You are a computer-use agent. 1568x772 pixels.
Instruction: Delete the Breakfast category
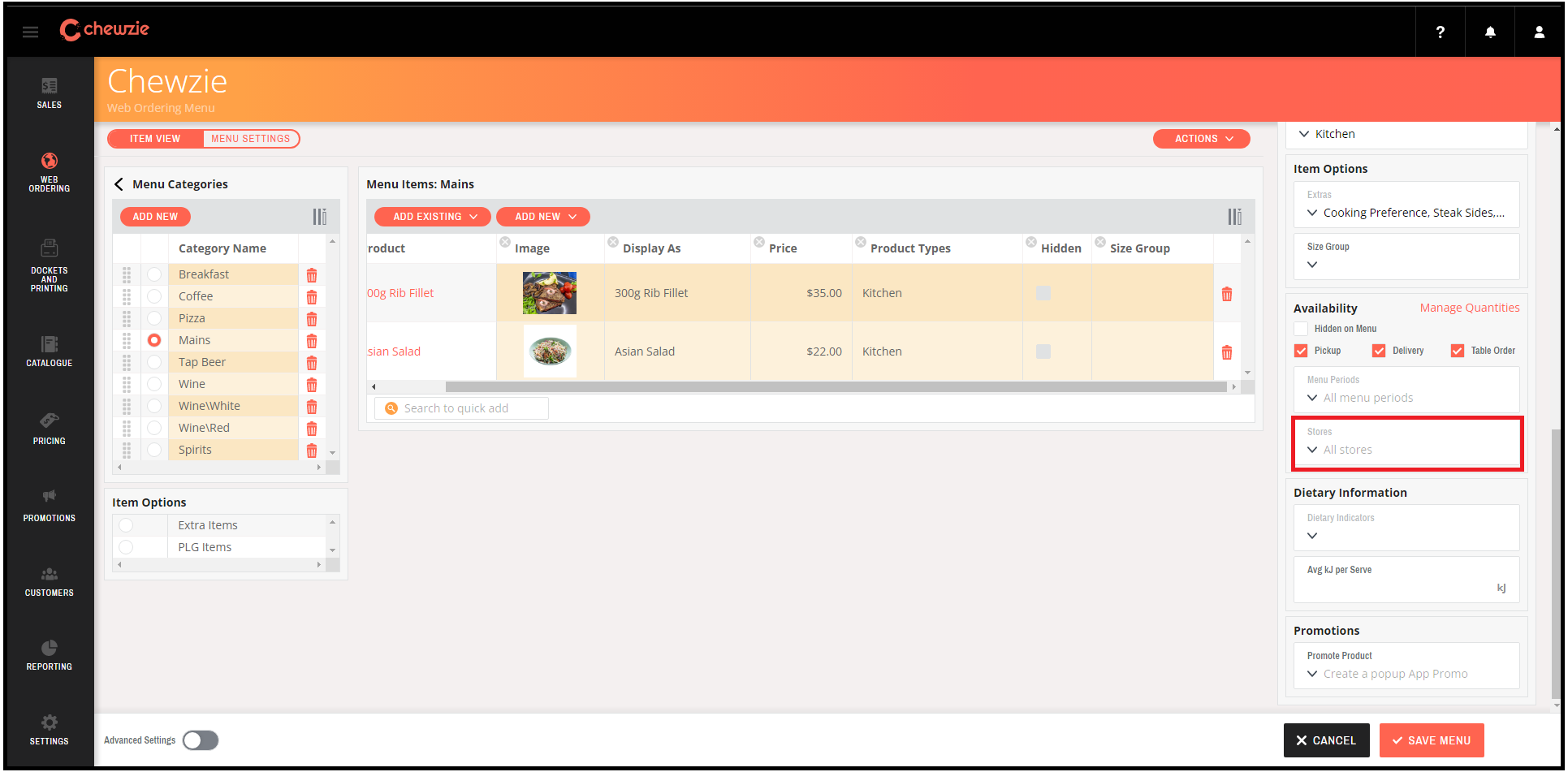click(312, 275)
